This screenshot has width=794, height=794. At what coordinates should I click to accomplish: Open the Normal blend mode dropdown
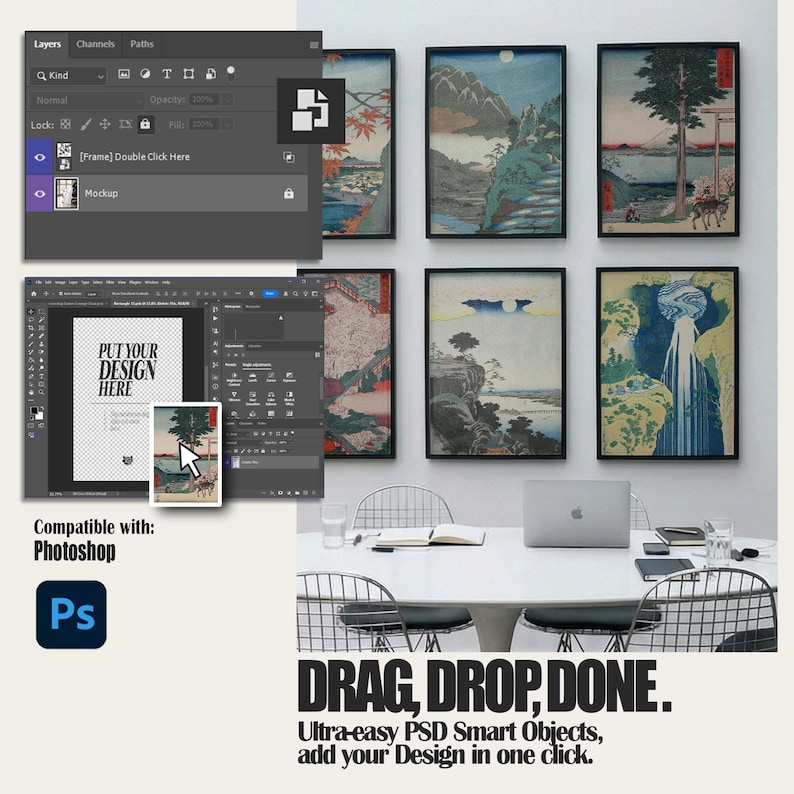coord(87,100)
